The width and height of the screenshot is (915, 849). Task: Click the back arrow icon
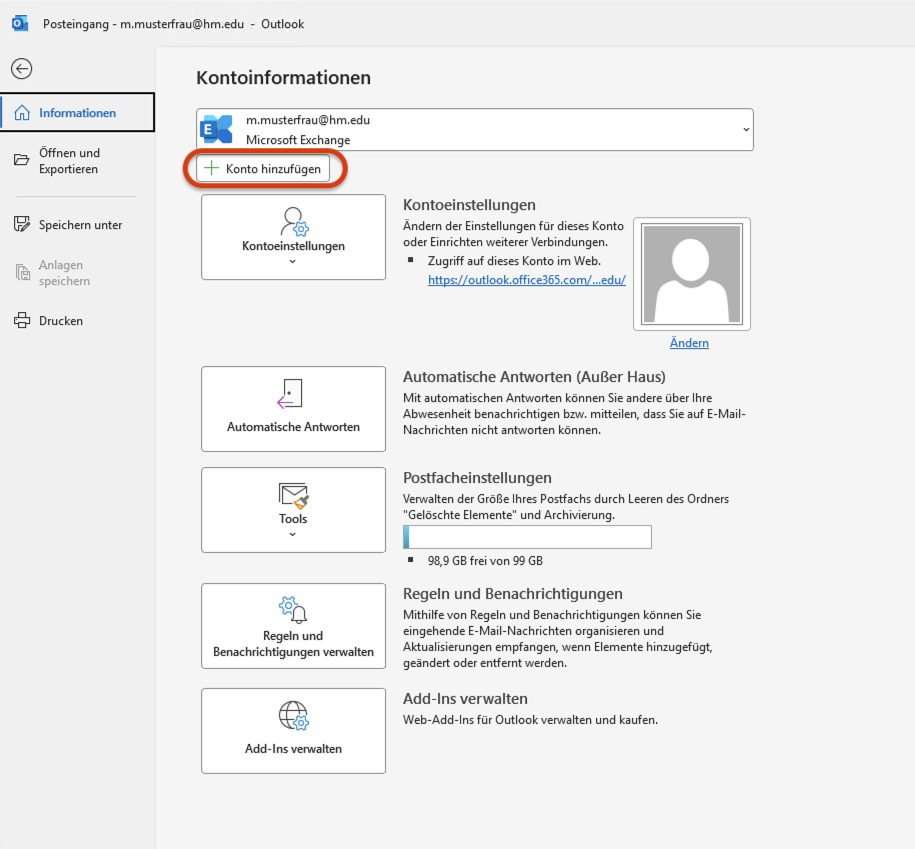click(x=22, y=69)
